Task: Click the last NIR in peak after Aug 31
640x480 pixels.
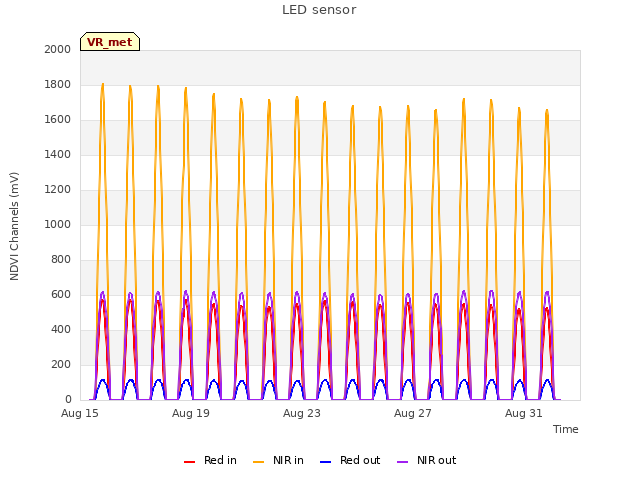Action: tap(547, 110)
